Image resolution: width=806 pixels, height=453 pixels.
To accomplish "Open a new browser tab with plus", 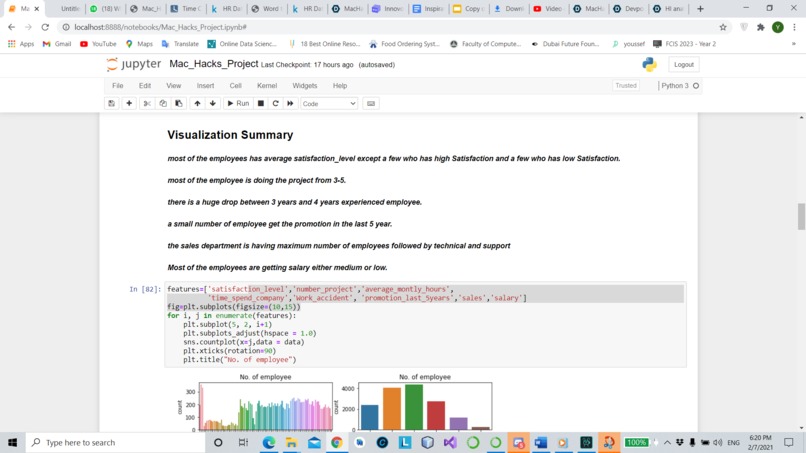I will click(x=700, y=9).
